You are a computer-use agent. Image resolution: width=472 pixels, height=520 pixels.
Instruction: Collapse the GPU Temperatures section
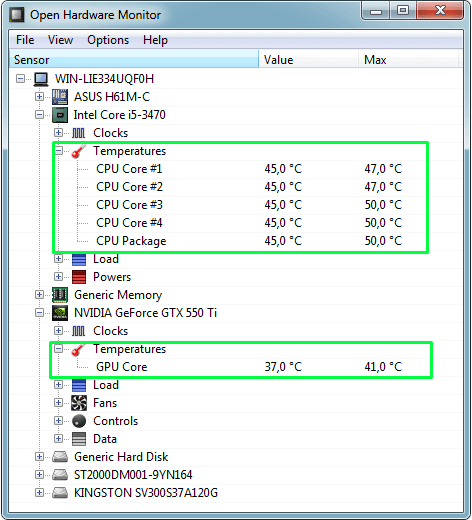pyautogui.click(x=58, y=349)
